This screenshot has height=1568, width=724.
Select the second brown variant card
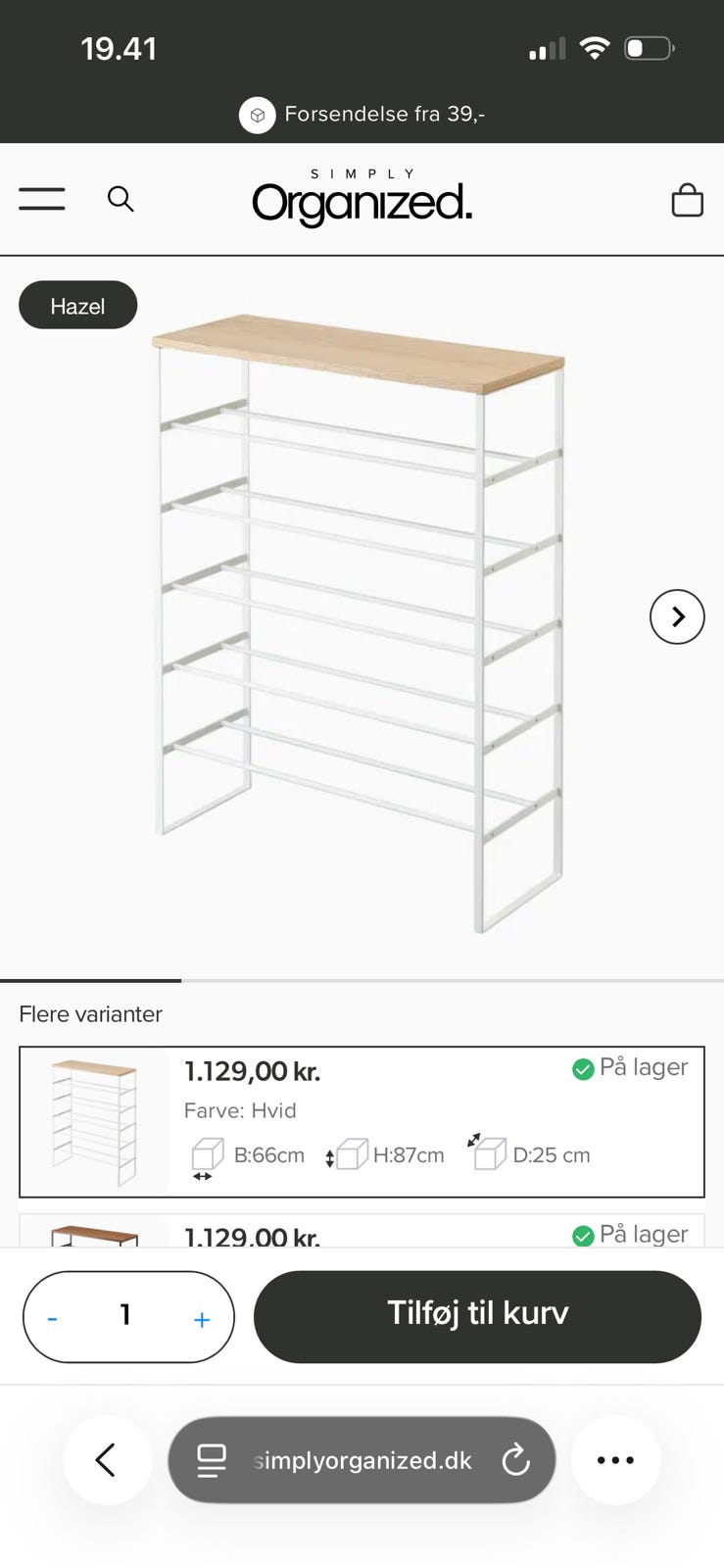pyautogui.click(x=362, y=1231)
